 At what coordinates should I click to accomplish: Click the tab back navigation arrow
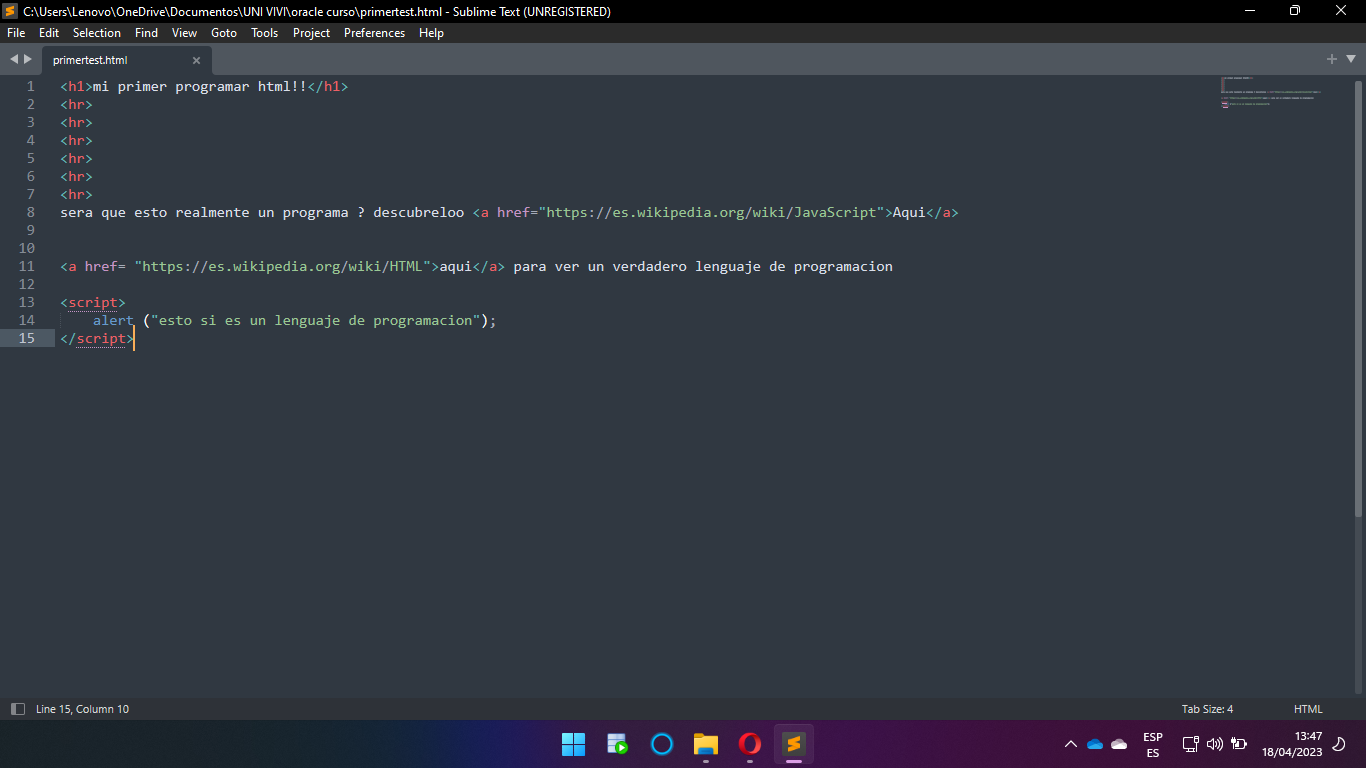click(14, 59)
